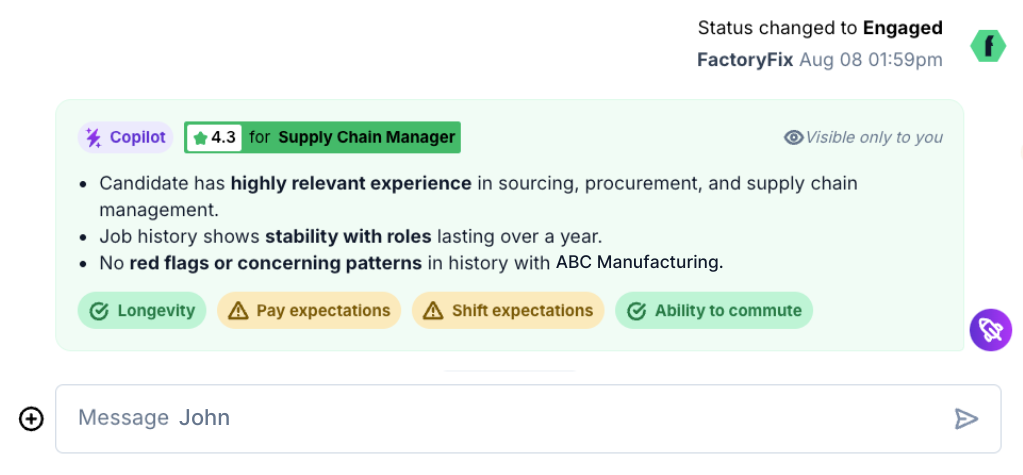Image resolution: width=1023 pixels, height=475 pixels.
Task: Click the purple Copilot sparkle badge
Action: pyautogui.click(x=126, y=138)
